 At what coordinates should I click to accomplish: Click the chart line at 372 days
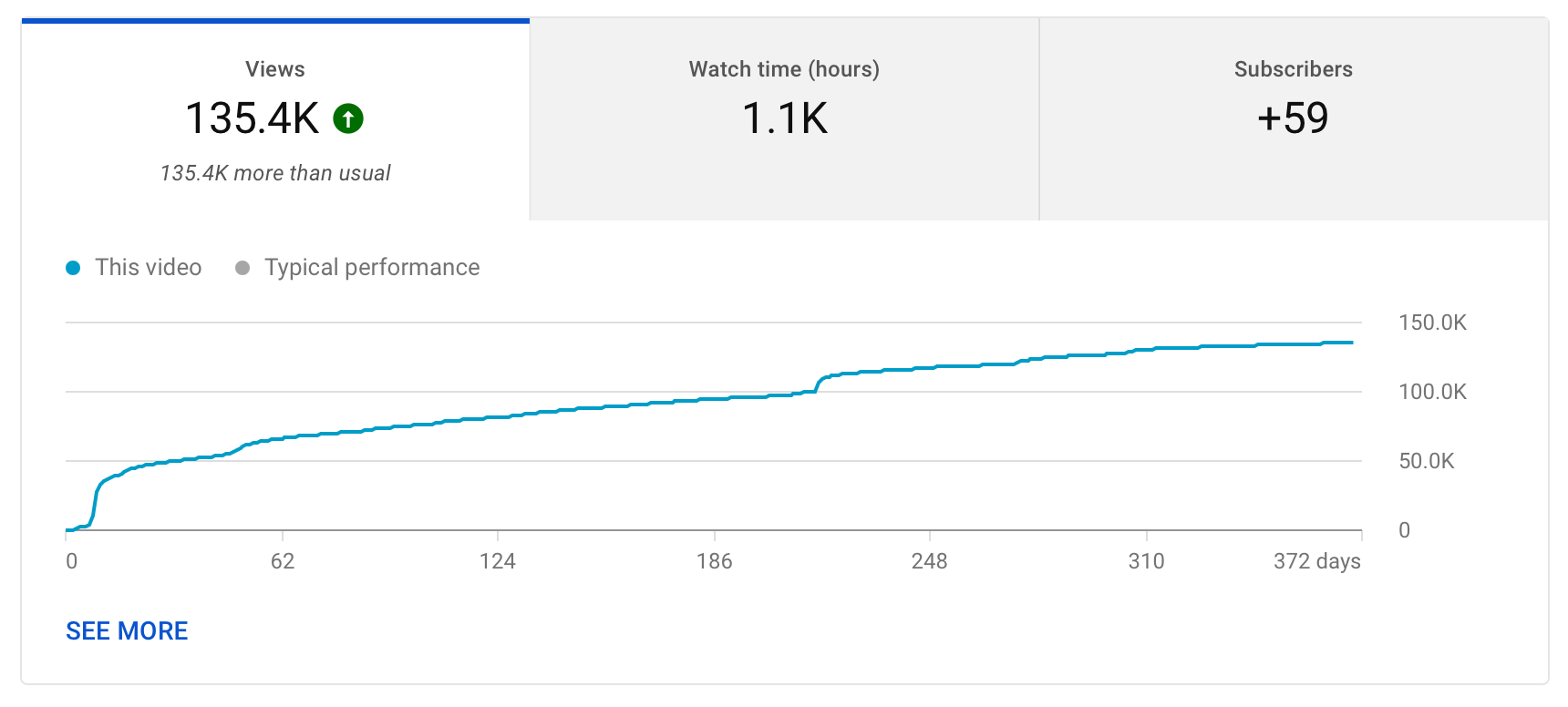(1353, 343)
